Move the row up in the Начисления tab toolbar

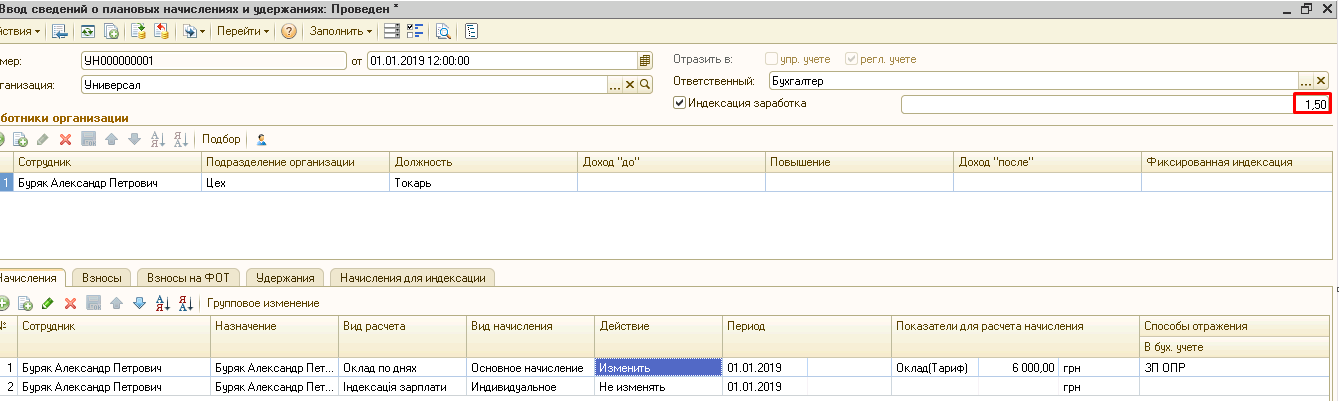click(x=116, y=303)
